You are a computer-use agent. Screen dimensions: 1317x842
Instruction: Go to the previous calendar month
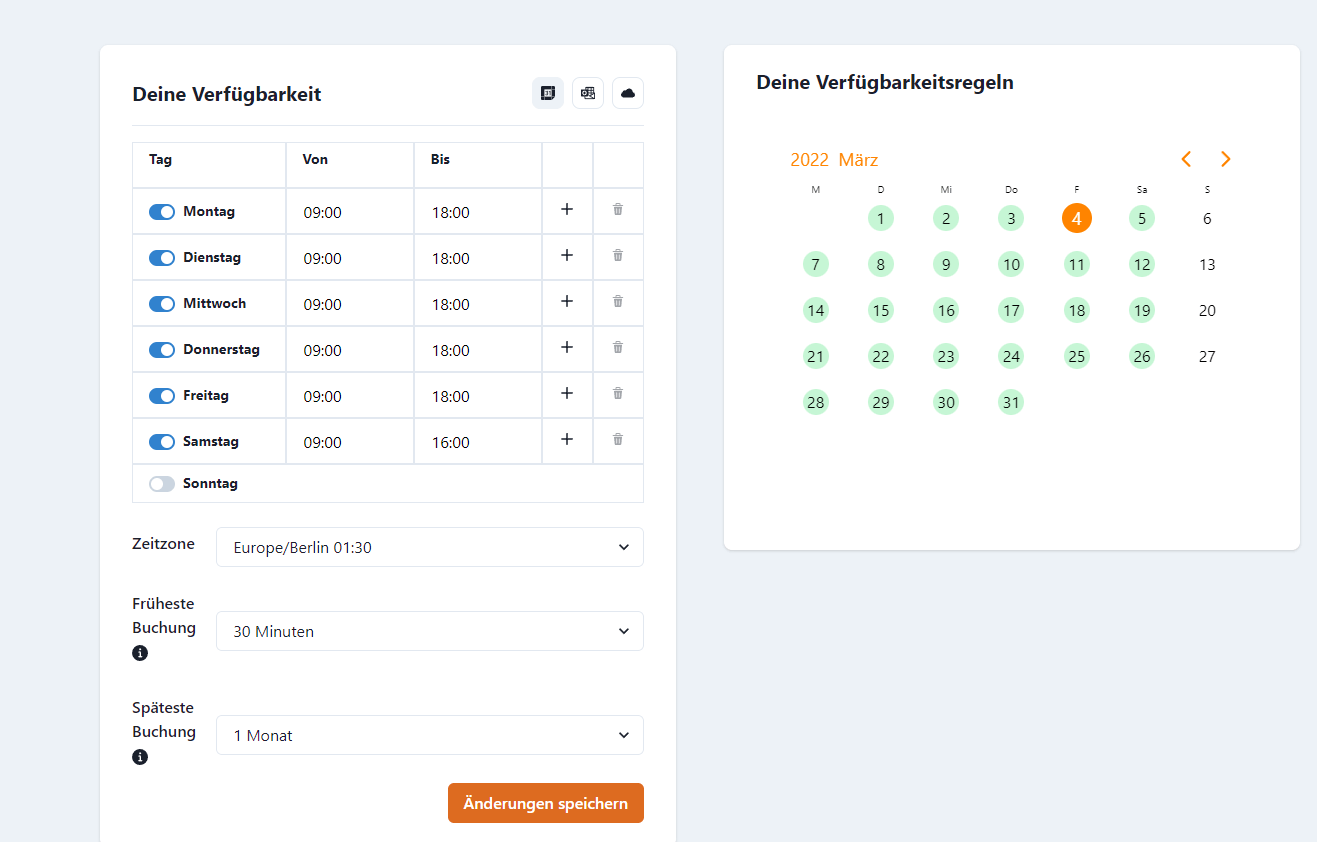(1186, 159)
